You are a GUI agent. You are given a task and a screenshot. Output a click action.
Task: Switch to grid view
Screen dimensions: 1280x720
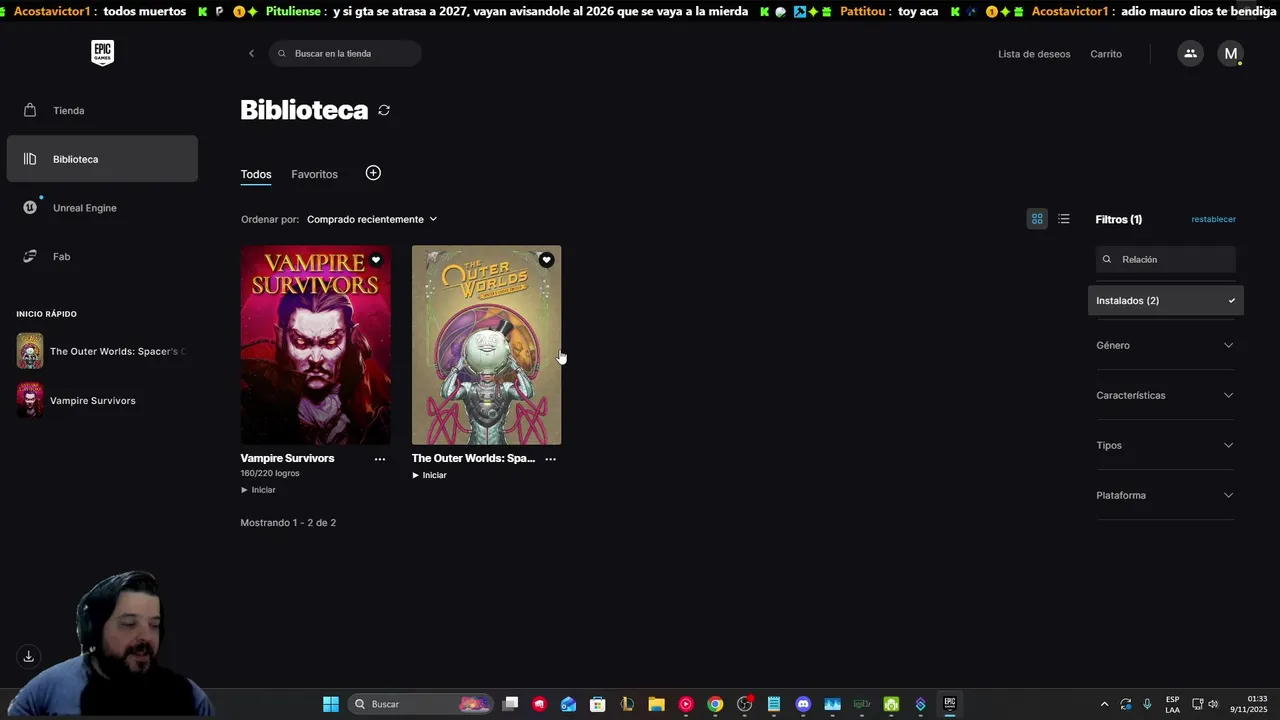(x=1037, y=219)
